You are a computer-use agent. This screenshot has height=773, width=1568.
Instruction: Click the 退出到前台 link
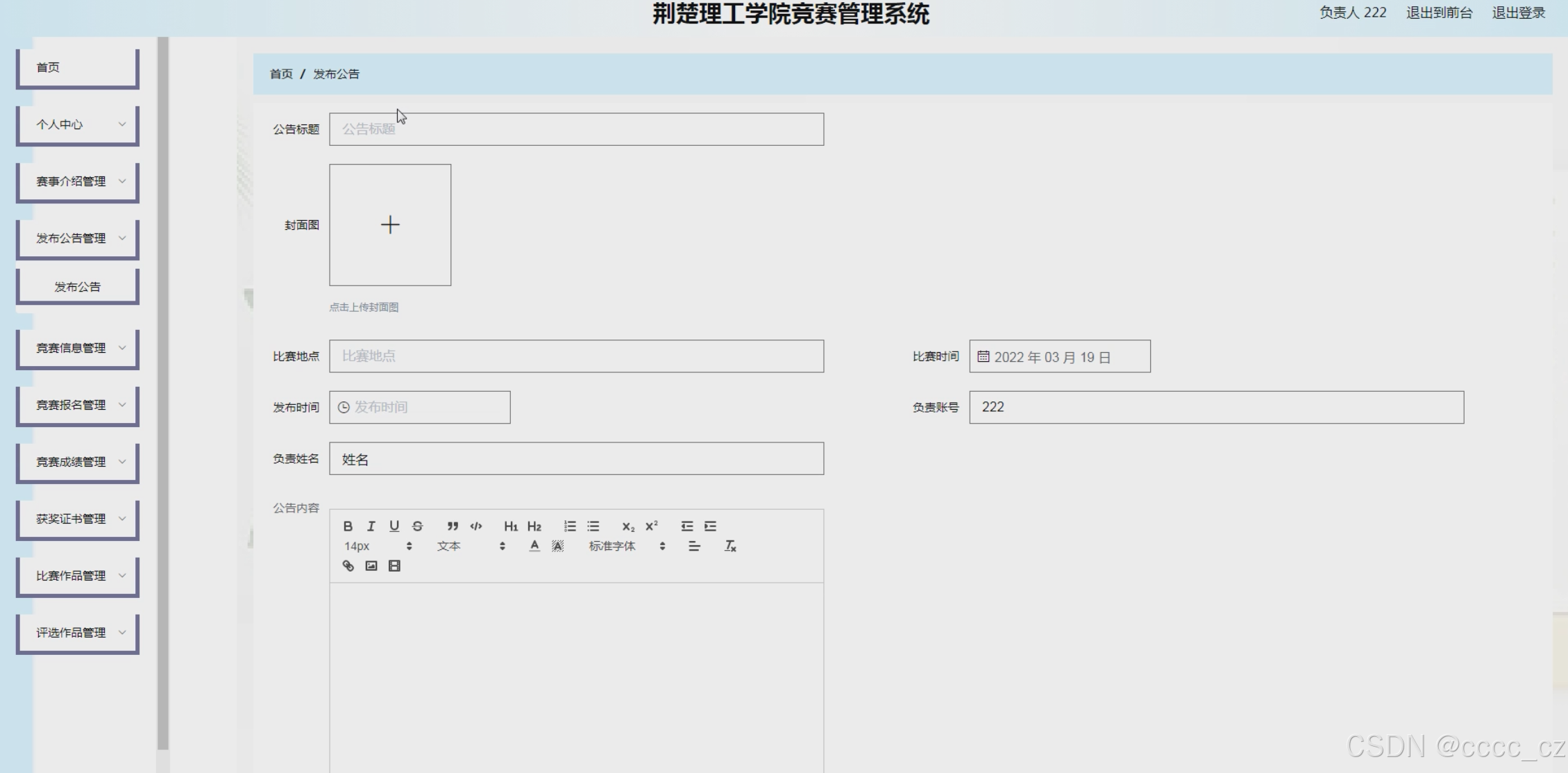coord(1439,13)
